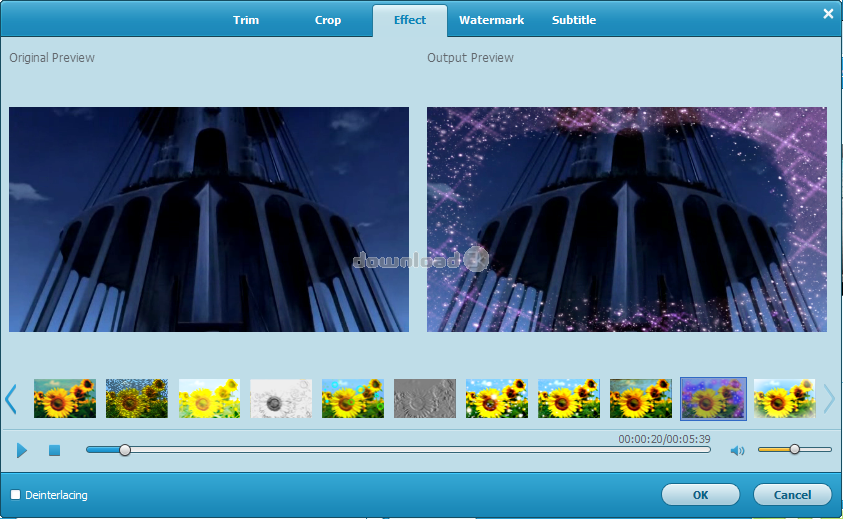
Task: Confirm changes with the OK button
Action: tap(701, 495)
